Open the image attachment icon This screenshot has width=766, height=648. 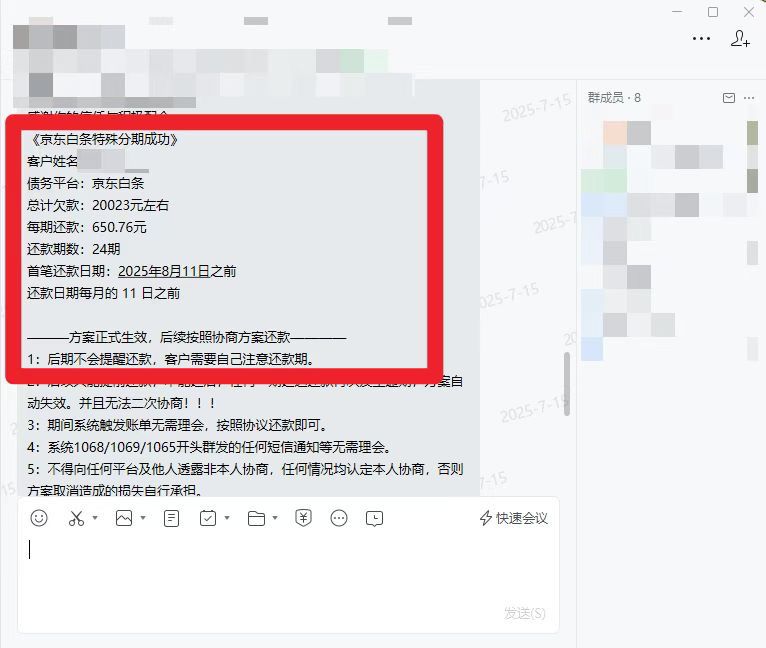[124, 518]
